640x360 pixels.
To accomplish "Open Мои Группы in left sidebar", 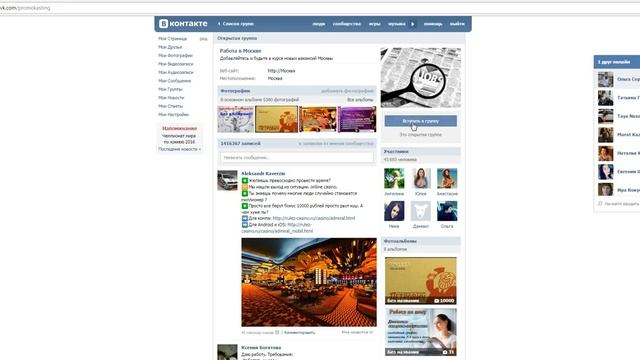I will tap(170, 89).
